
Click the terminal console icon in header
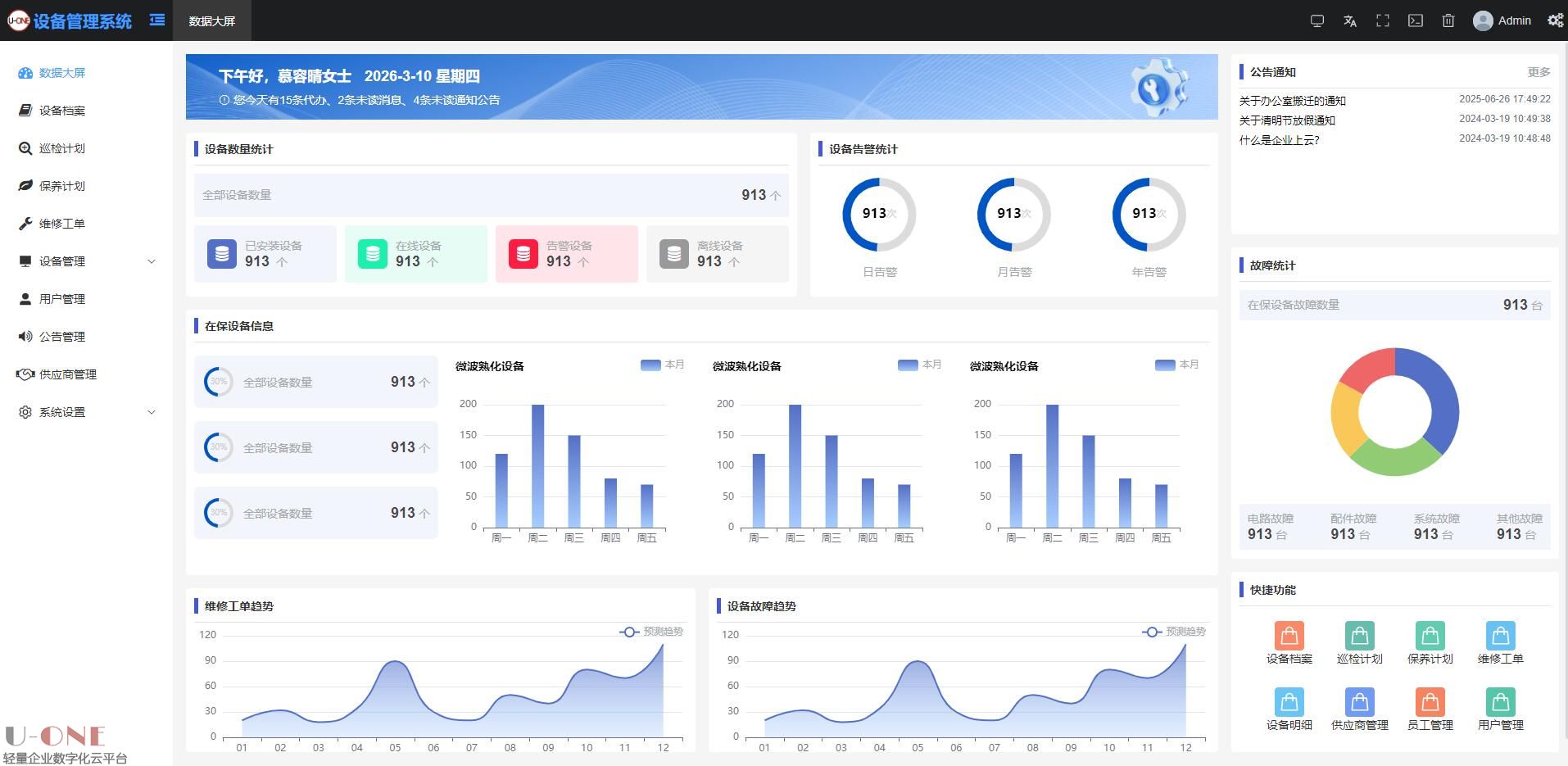[1416, 21]
